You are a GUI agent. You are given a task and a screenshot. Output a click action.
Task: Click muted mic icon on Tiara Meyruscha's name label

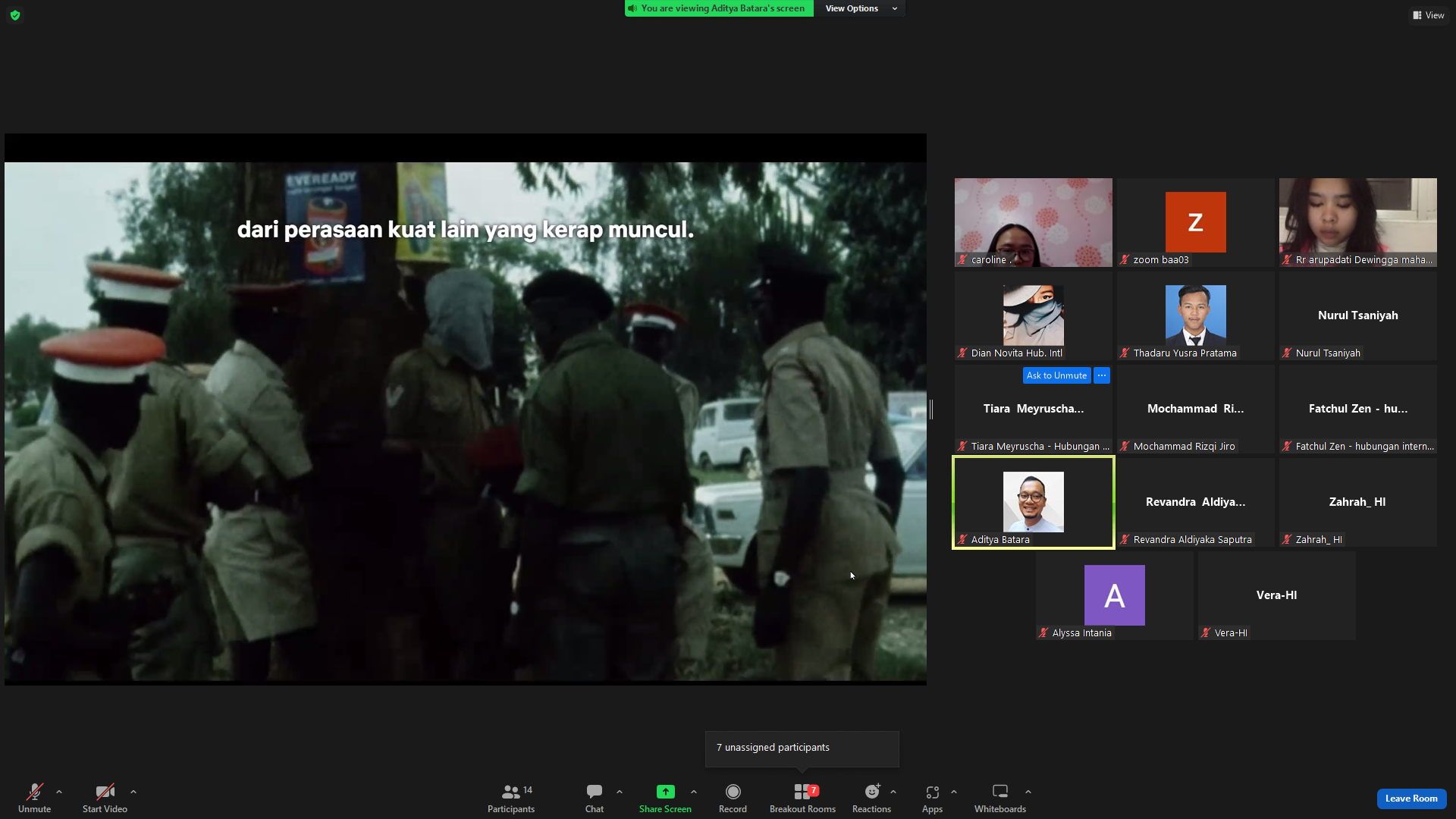pyautogui.click(x=963, y=447)
